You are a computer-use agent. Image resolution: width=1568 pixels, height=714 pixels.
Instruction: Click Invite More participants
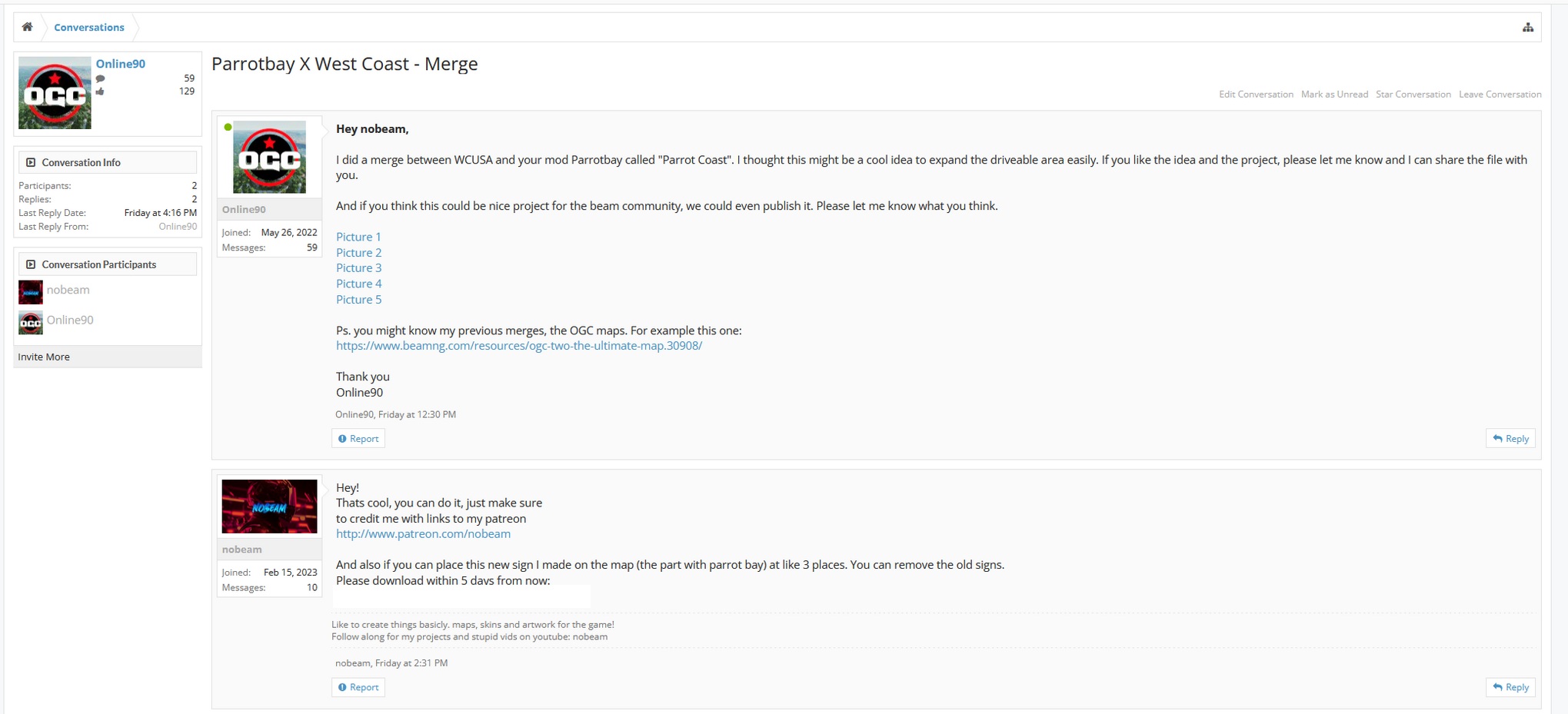(x=44, y=357)
